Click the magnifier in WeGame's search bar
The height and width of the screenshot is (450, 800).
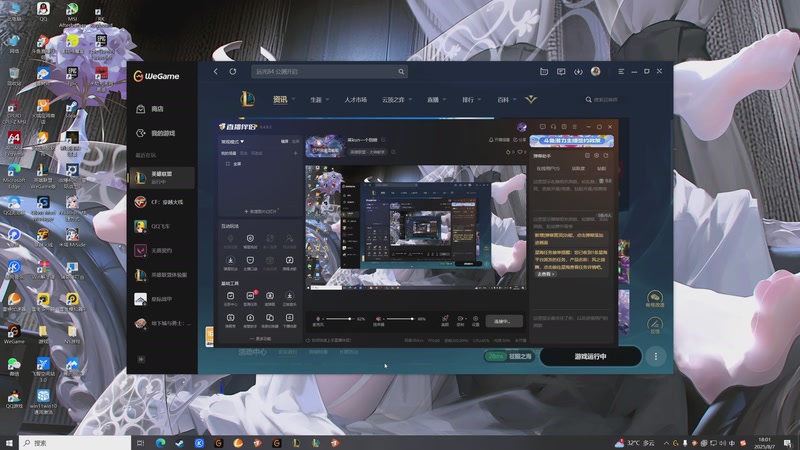(401, 72)
